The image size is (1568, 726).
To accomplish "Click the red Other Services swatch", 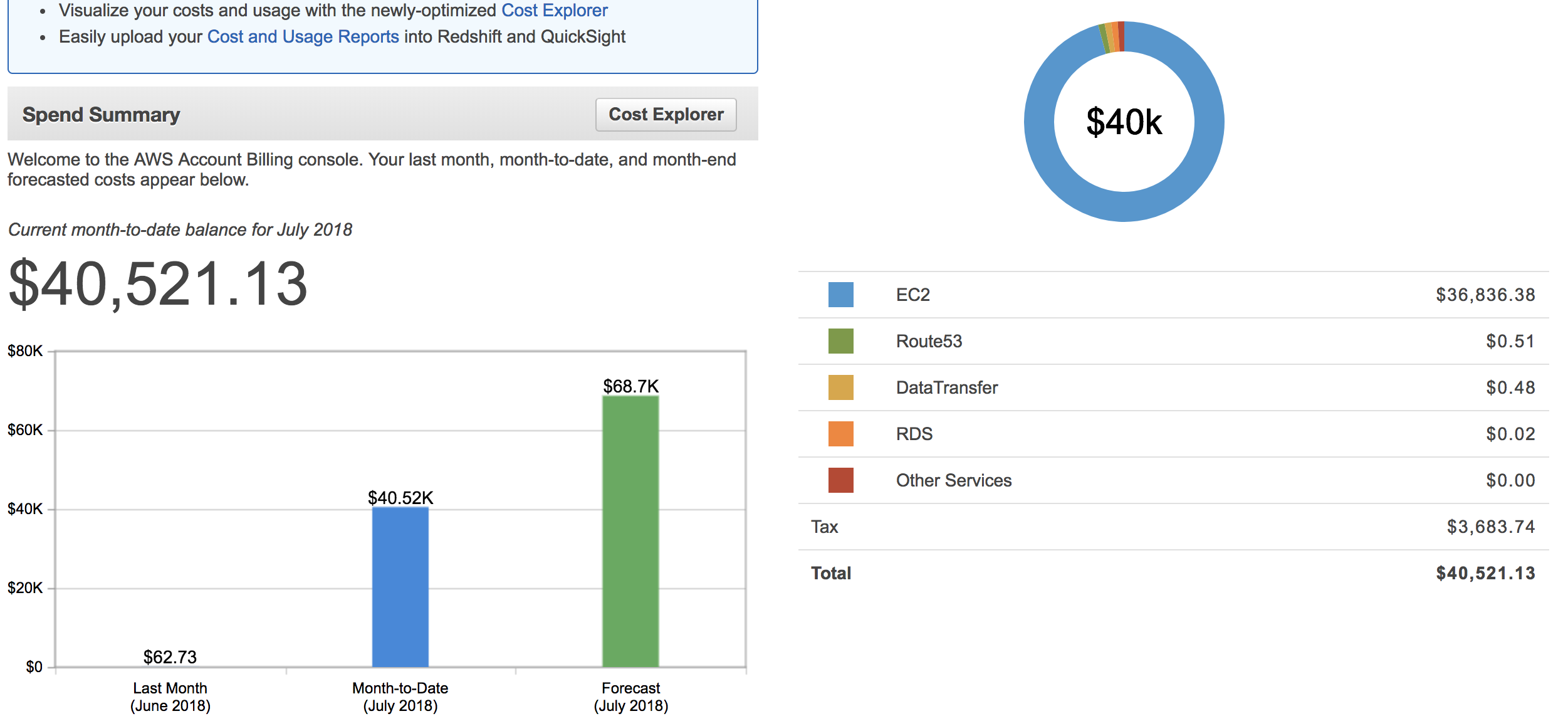I will click(x=840, y=480).
